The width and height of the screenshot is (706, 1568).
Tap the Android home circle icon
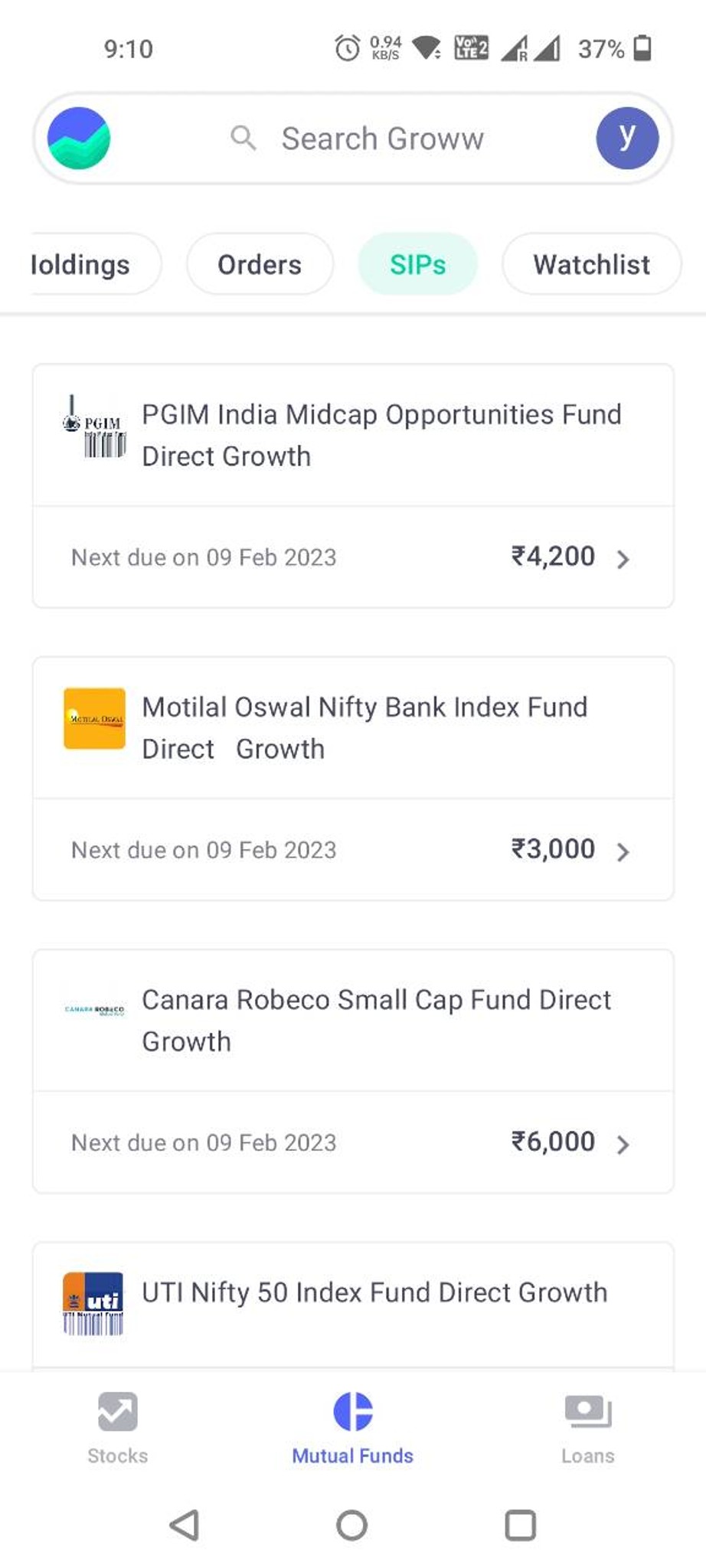click(x=352, y=1525)
